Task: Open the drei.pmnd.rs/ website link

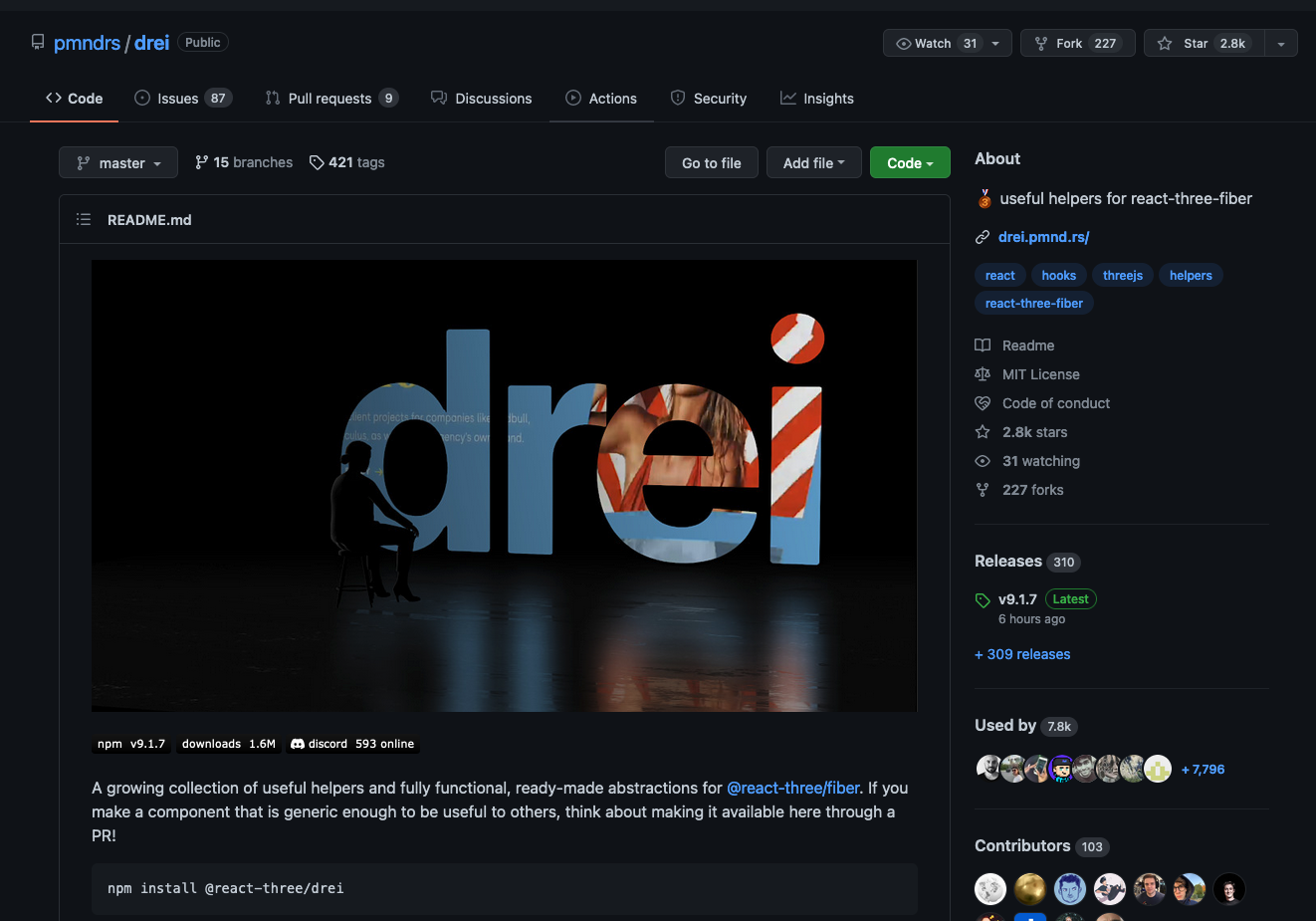Action: (x=1043, y=237)
